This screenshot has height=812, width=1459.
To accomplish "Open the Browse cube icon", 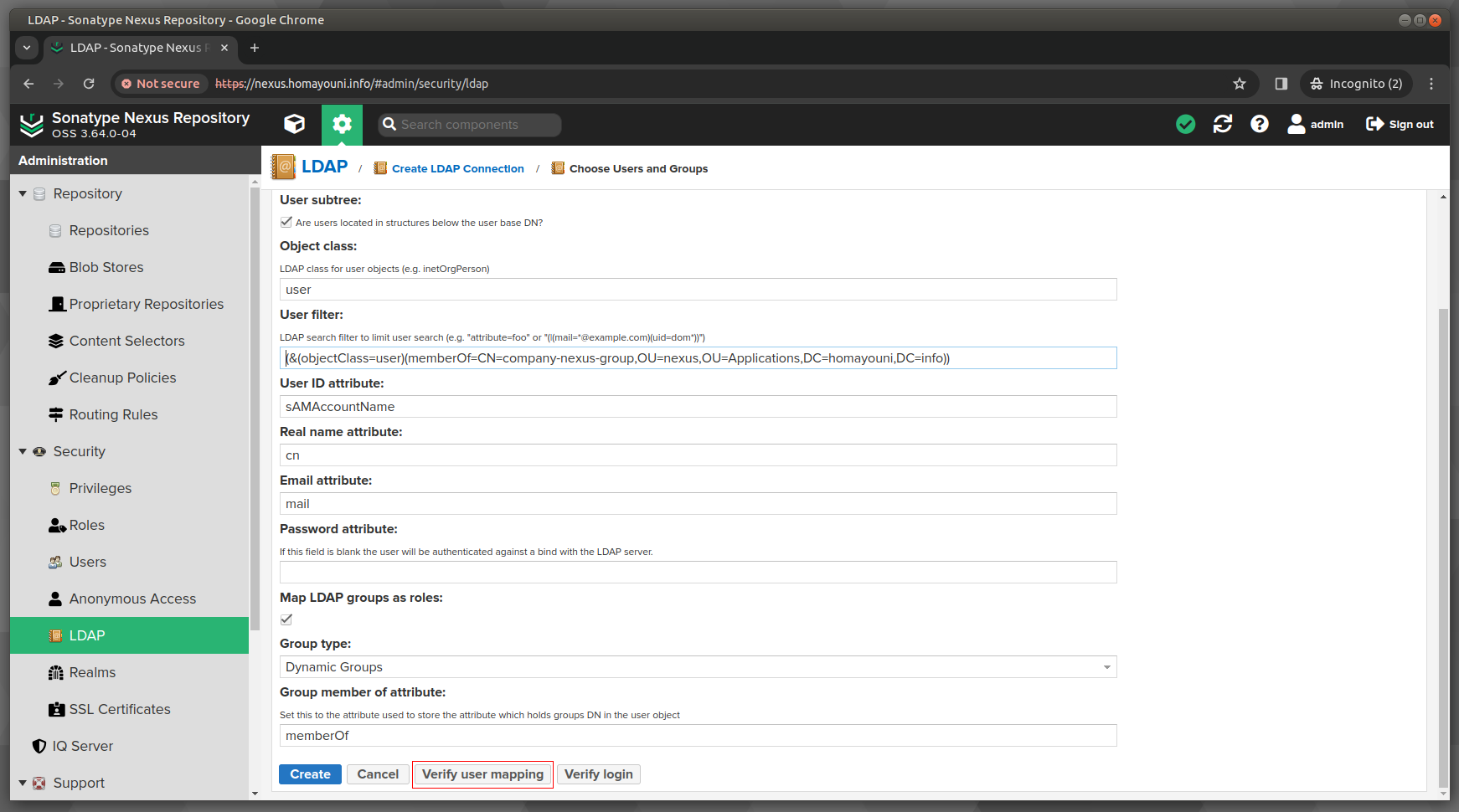I will coord(294,125).
